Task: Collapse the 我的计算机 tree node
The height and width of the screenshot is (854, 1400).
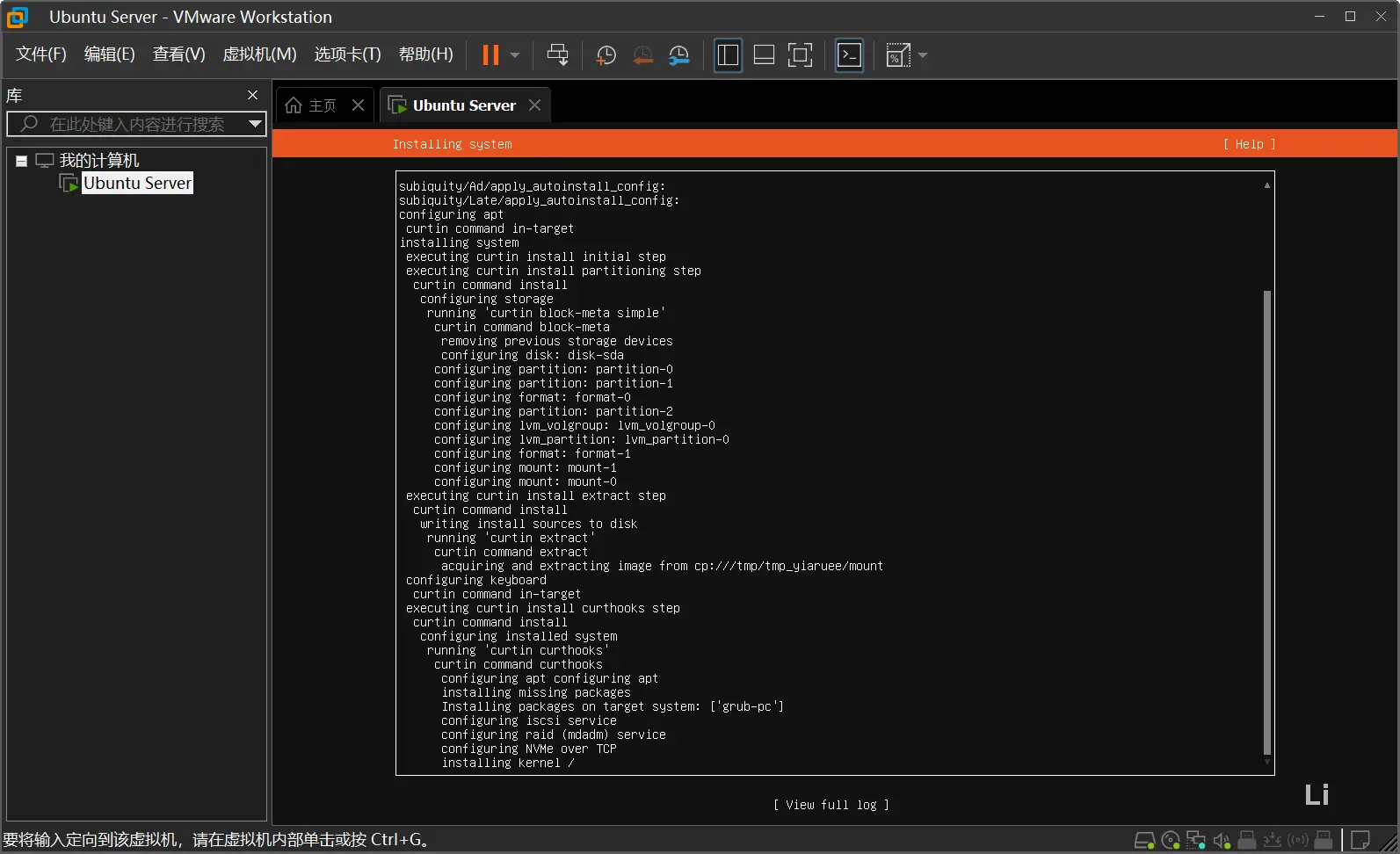Action: 22,161
